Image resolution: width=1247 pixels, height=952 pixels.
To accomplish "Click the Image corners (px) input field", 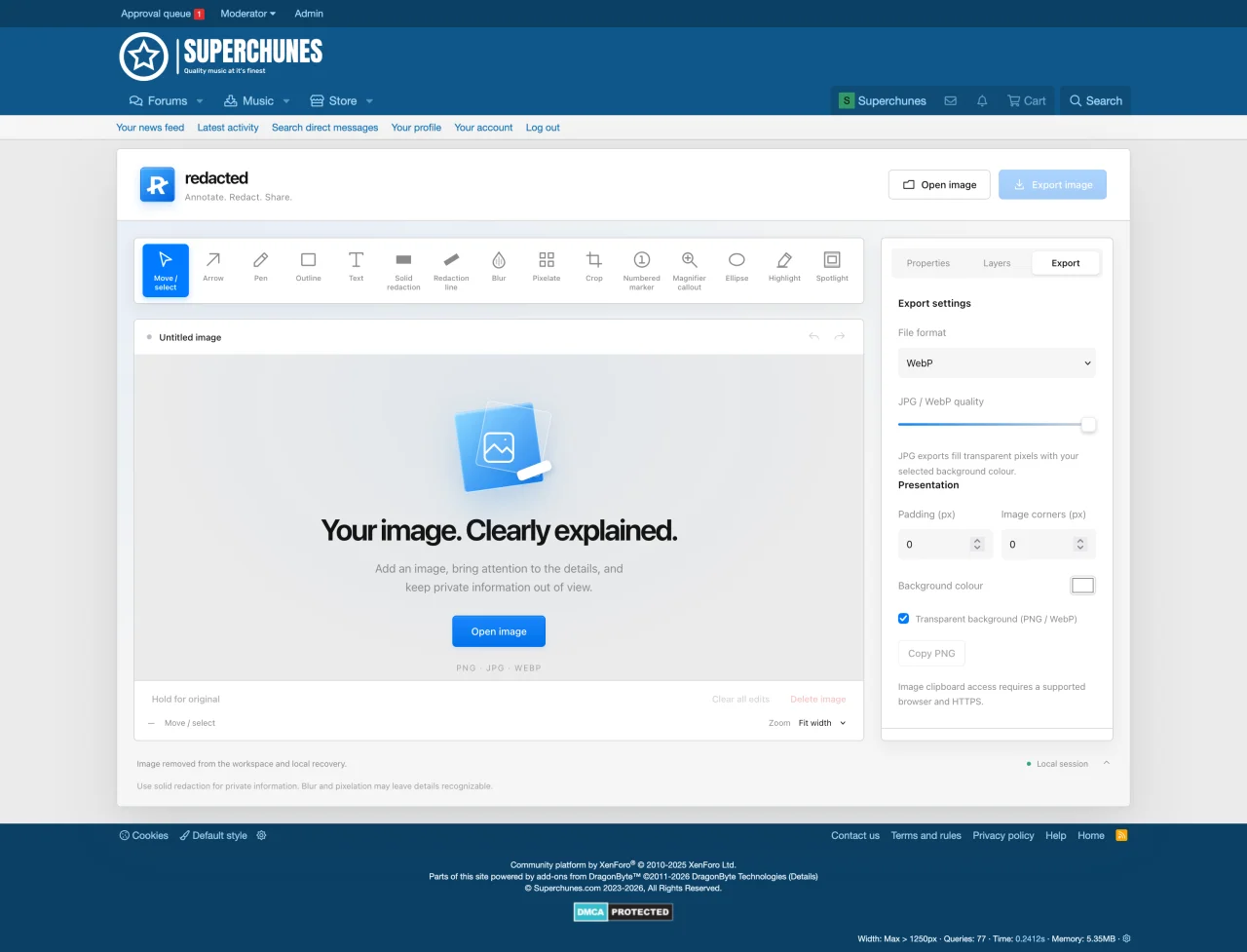I will coord(1048,545).
